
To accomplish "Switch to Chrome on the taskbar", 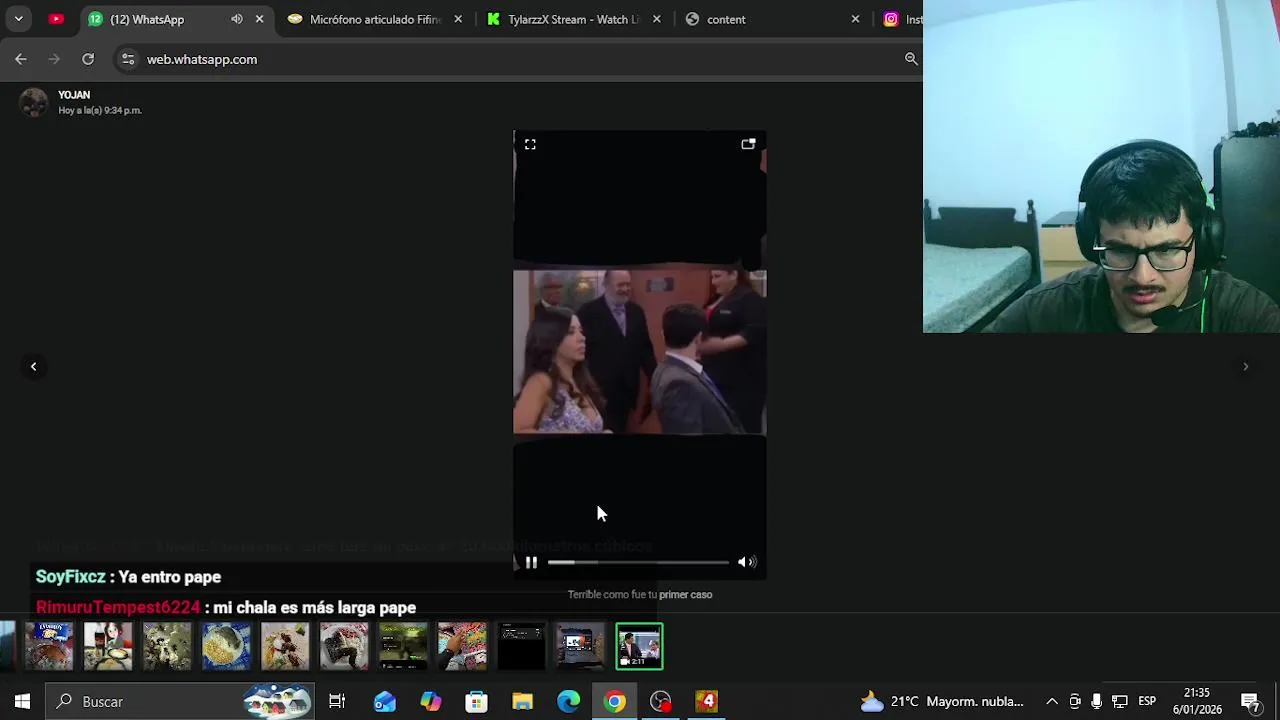I will (615, 701).
